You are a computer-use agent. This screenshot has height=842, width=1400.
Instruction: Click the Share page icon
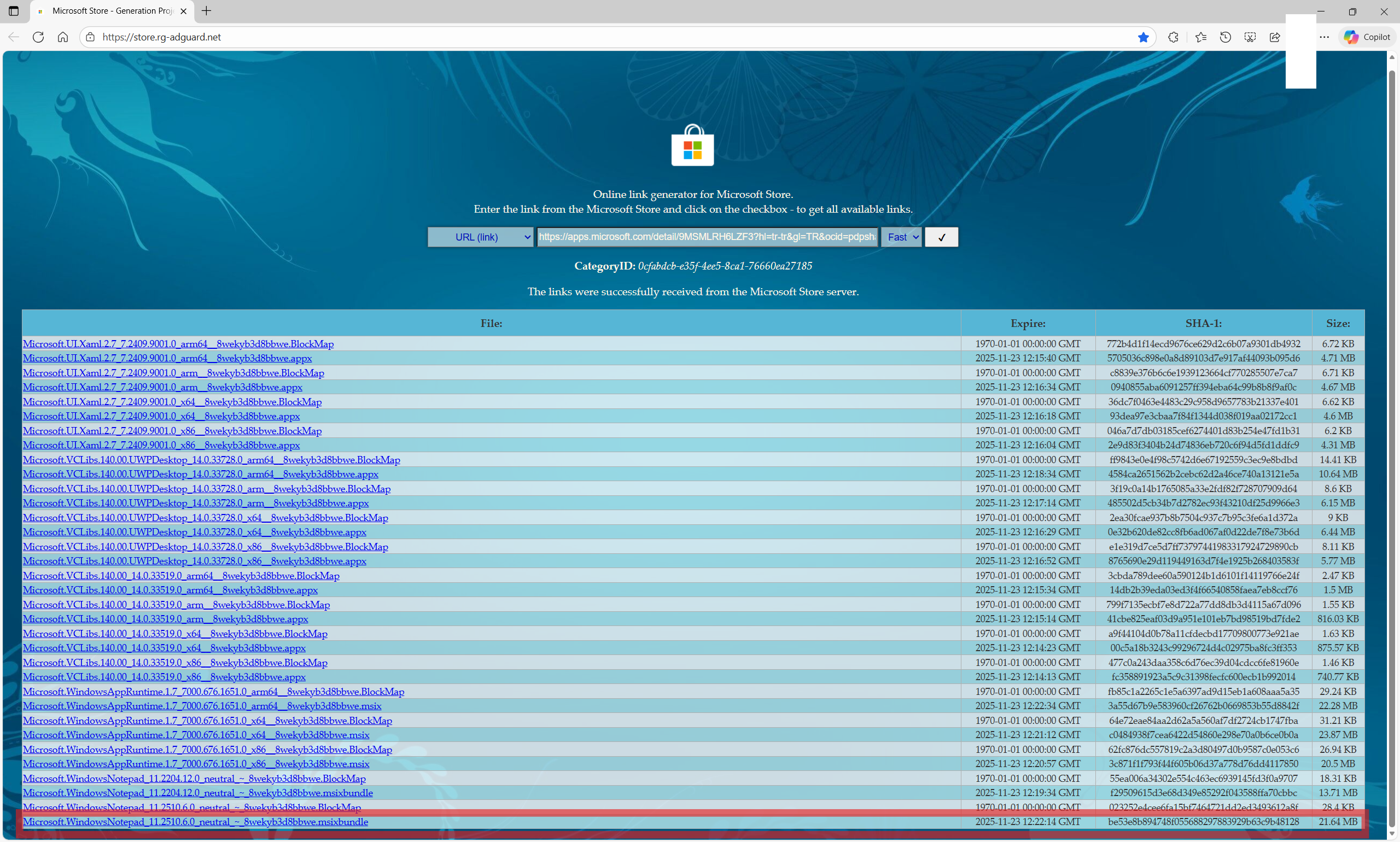coord(1275,37)
